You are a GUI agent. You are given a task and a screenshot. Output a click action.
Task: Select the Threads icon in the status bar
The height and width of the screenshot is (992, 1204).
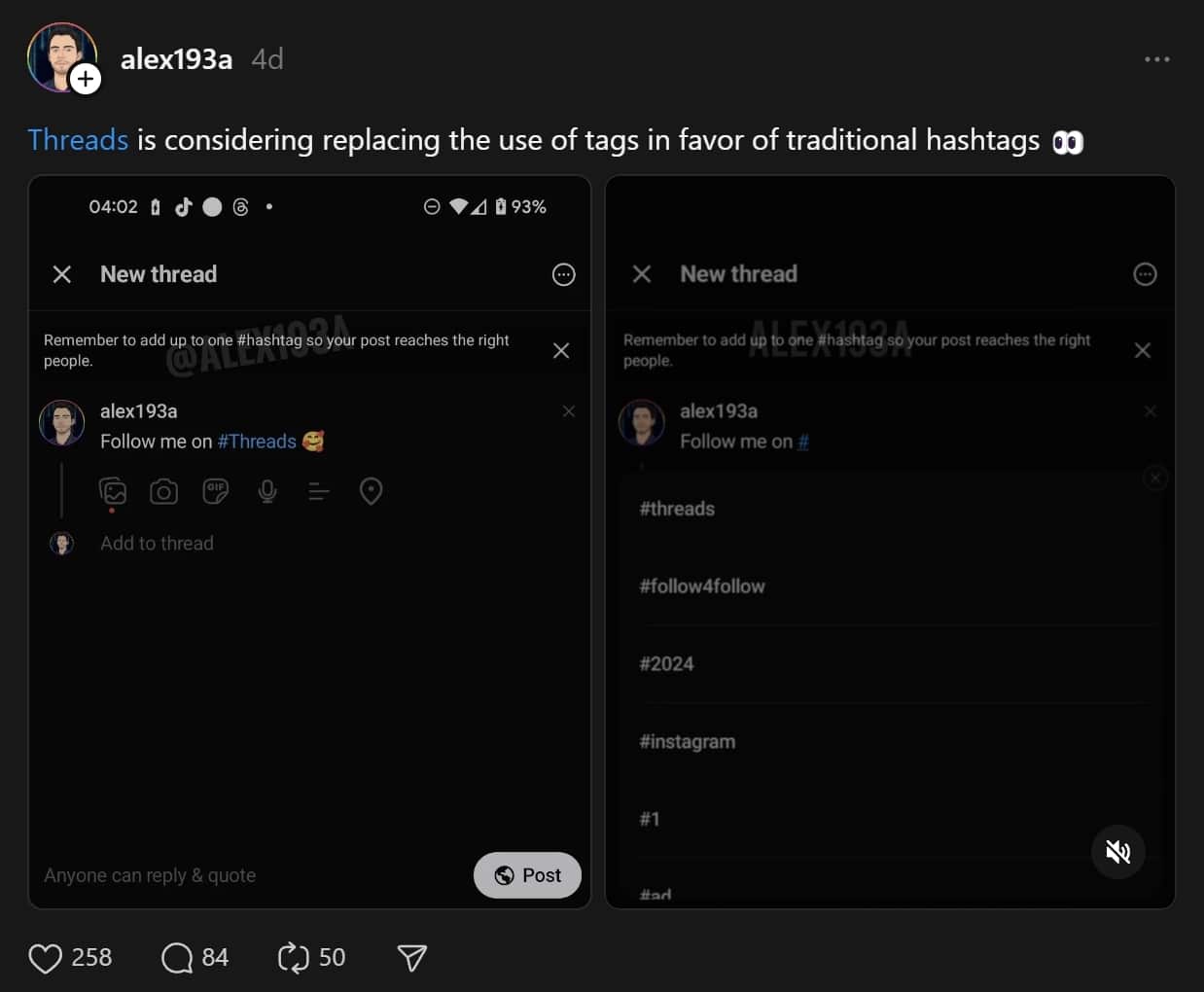(240, 206)
